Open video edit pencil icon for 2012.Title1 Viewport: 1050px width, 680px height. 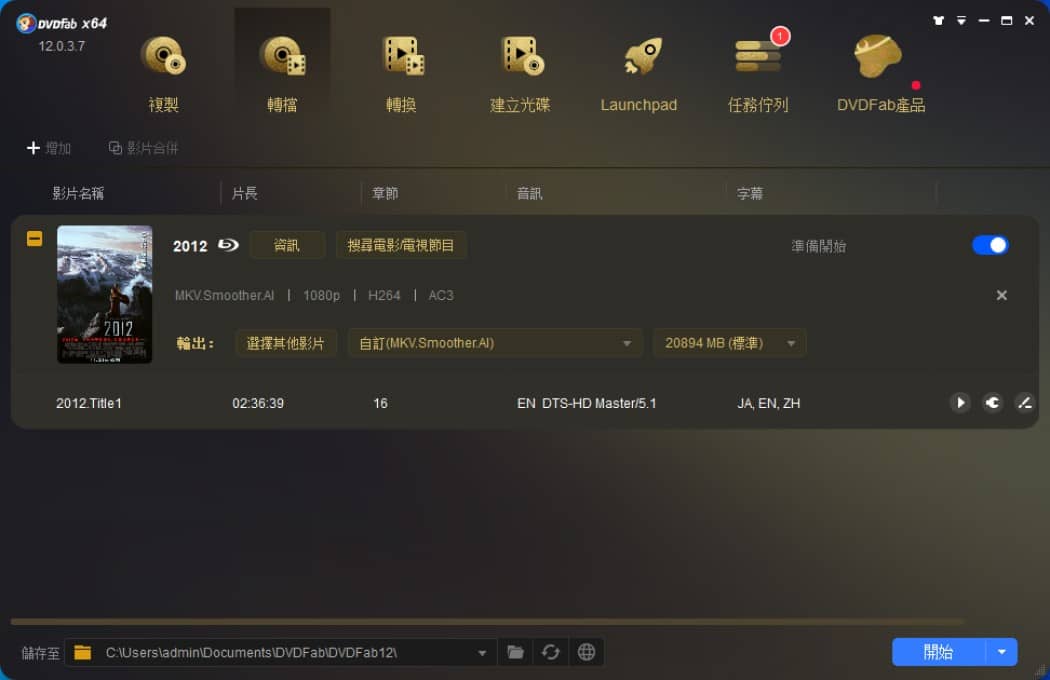[x=1025, y=403]
